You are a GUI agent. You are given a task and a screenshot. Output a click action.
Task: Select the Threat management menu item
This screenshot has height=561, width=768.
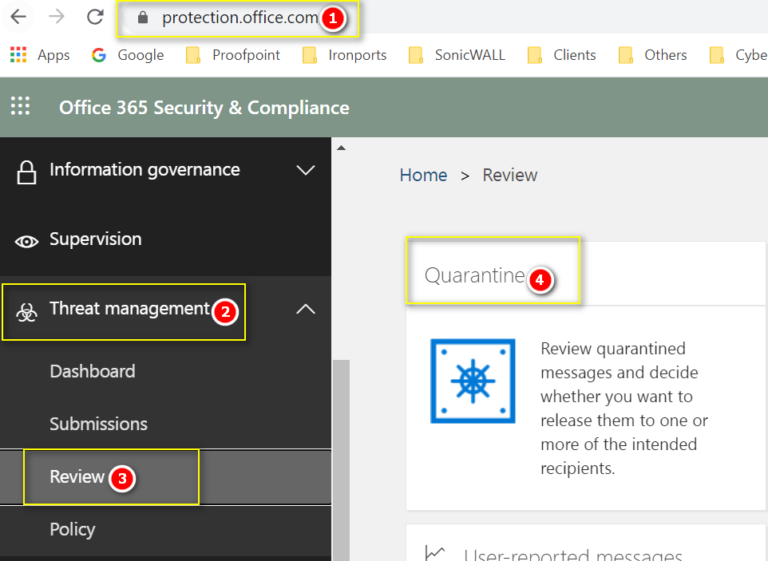[x=129, y=309]
